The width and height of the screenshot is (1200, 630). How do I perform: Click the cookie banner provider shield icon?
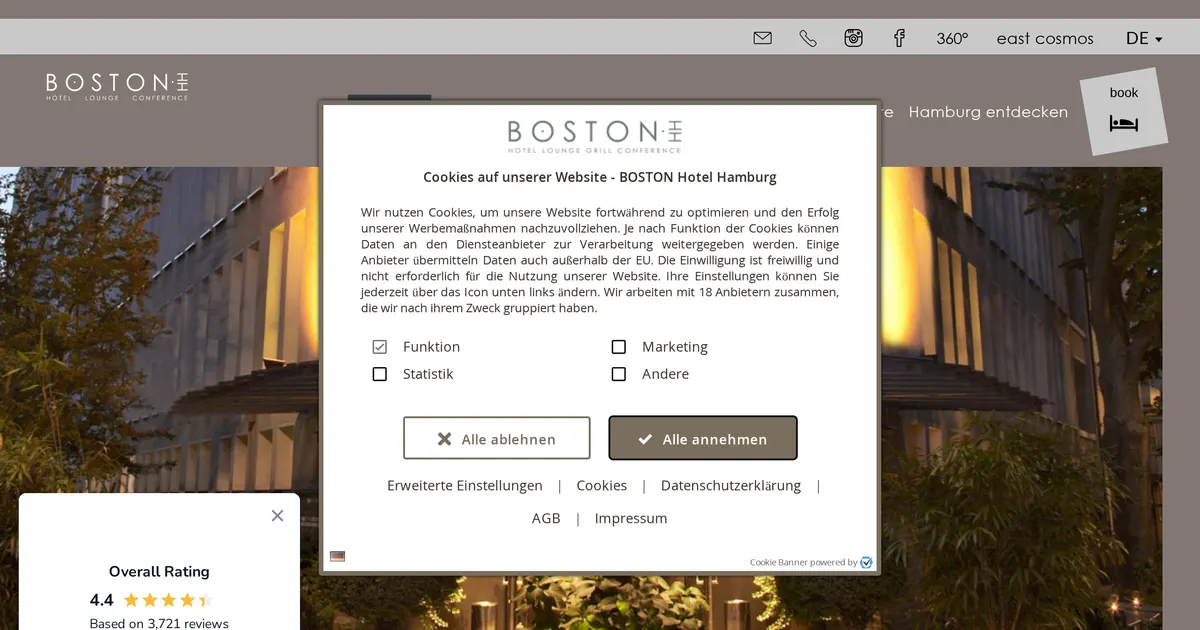(x=866, y=562)
